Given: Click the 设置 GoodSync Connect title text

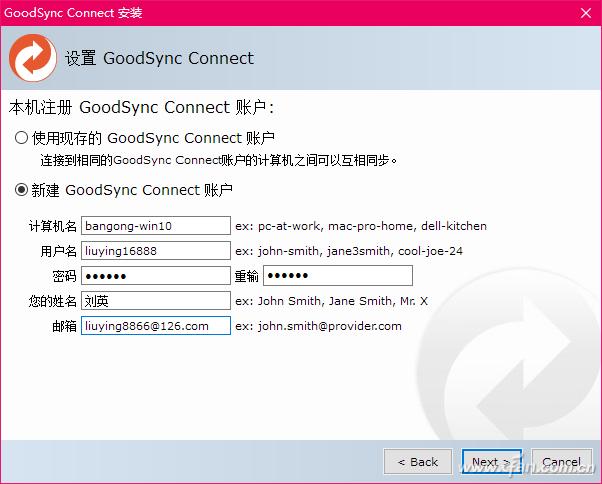Looking at the screenshot, I should [159, 58].
